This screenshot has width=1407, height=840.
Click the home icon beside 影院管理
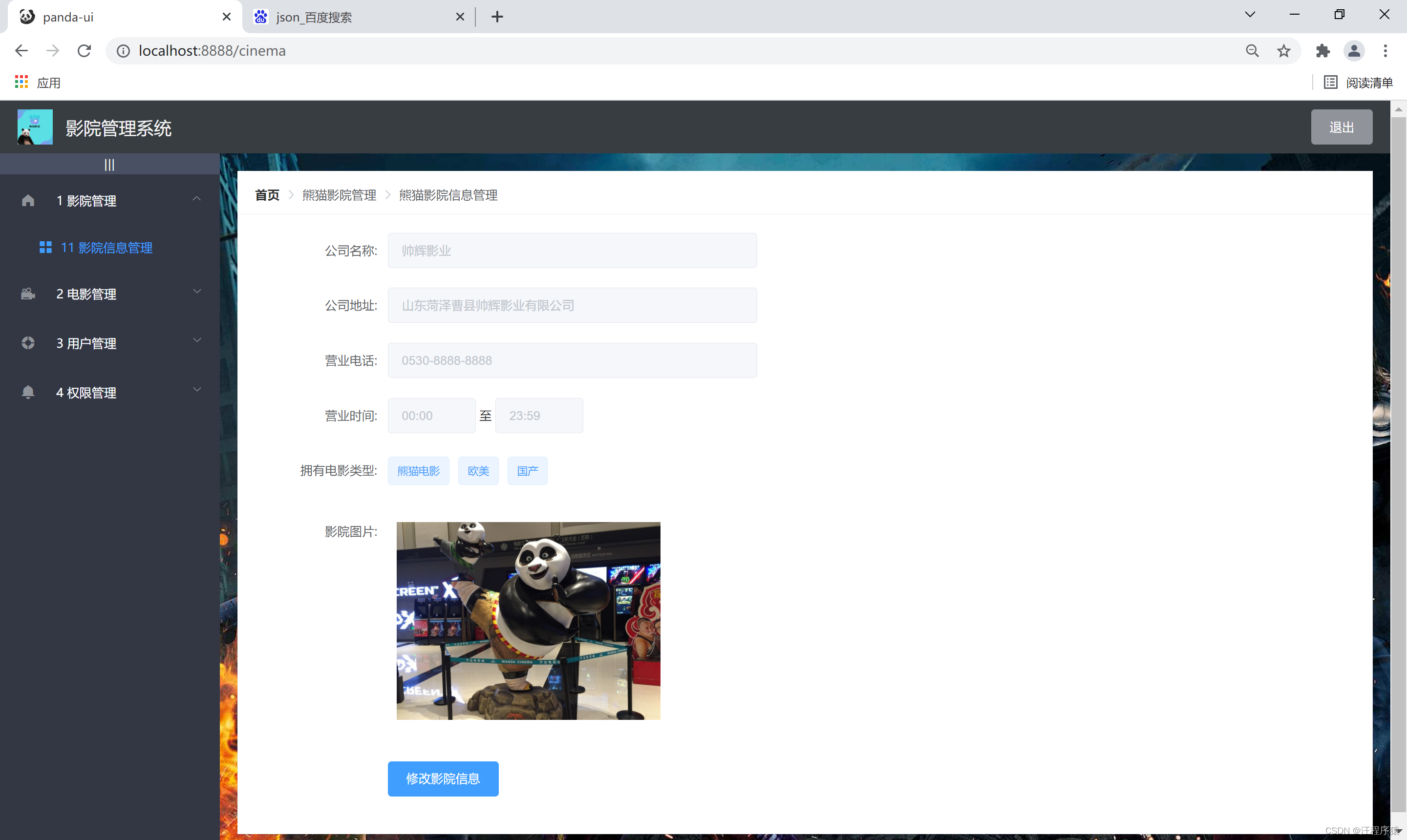[x=28, y=200]
